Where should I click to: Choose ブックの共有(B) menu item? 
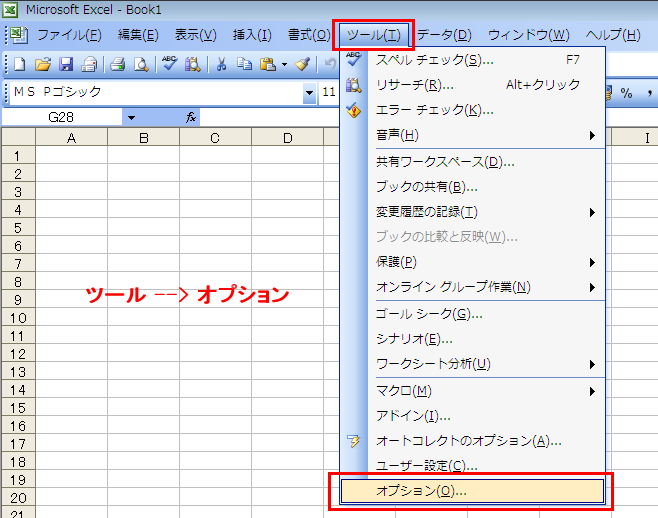[x=473, y=187]
